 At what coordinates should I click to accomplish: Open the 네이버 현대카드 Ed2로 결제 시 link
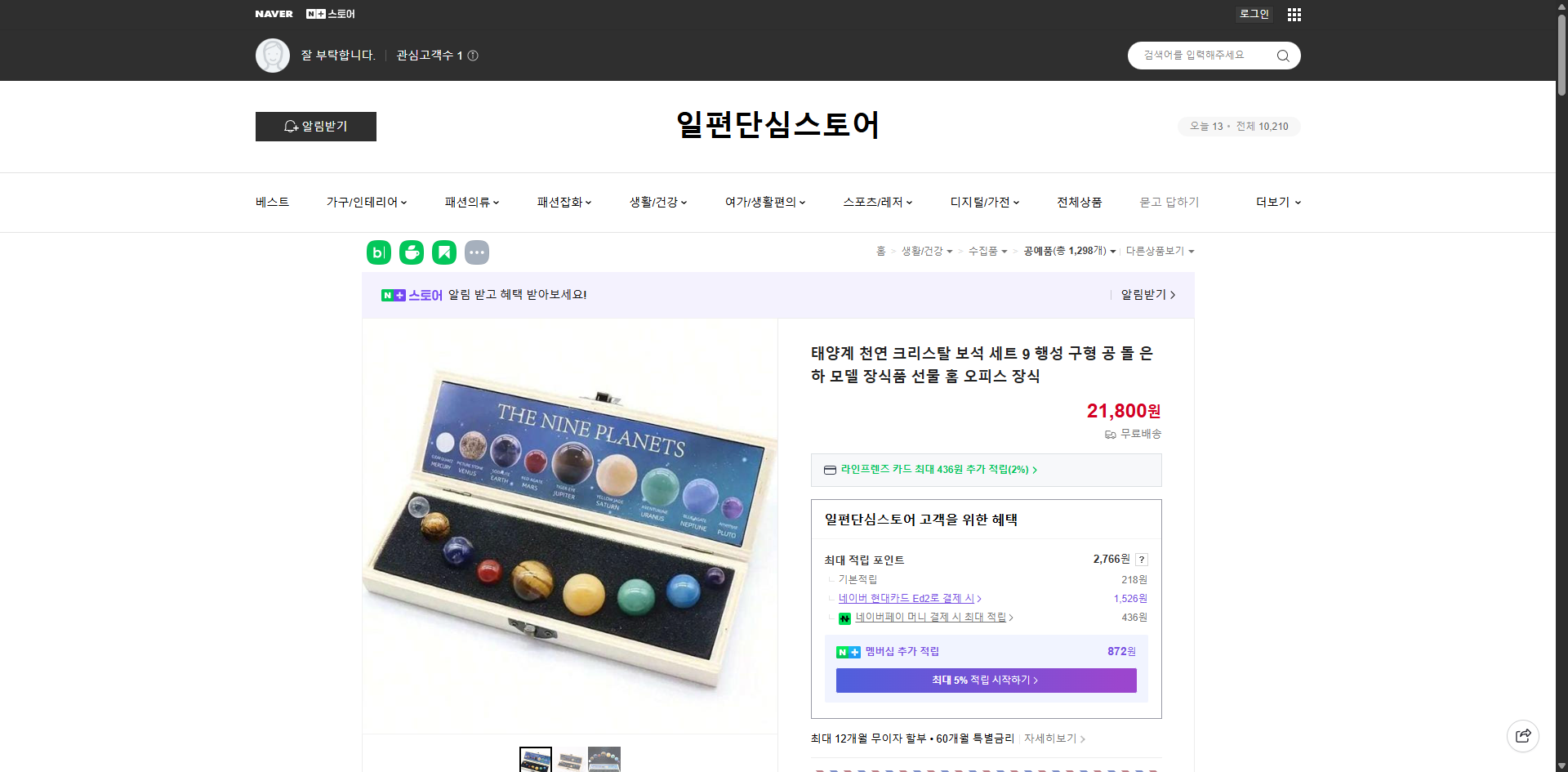pos(908,598)
